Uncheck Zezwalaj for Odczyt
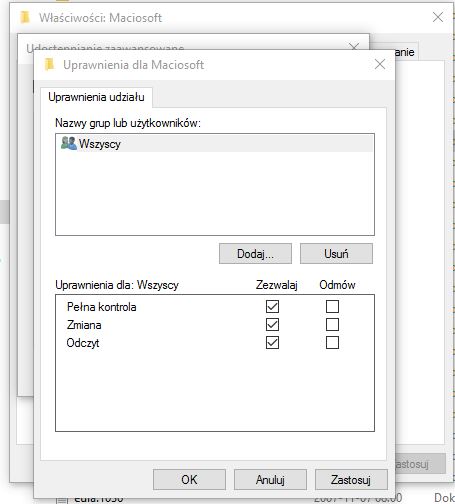Screen dimensions: 455x504 [272, 342]
